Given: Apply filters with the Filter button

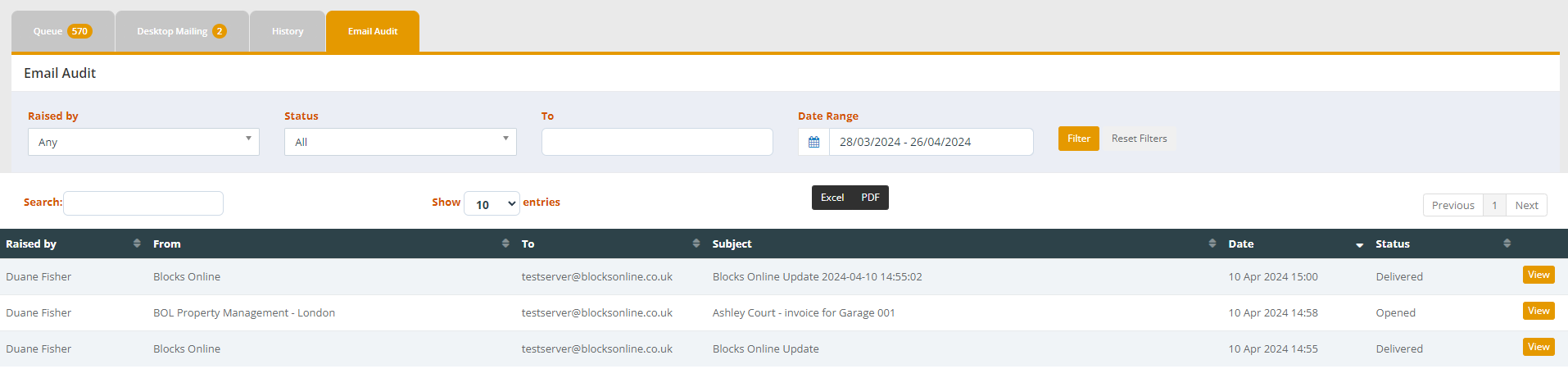Looking at the screenshot, I should pos(1079,139).
